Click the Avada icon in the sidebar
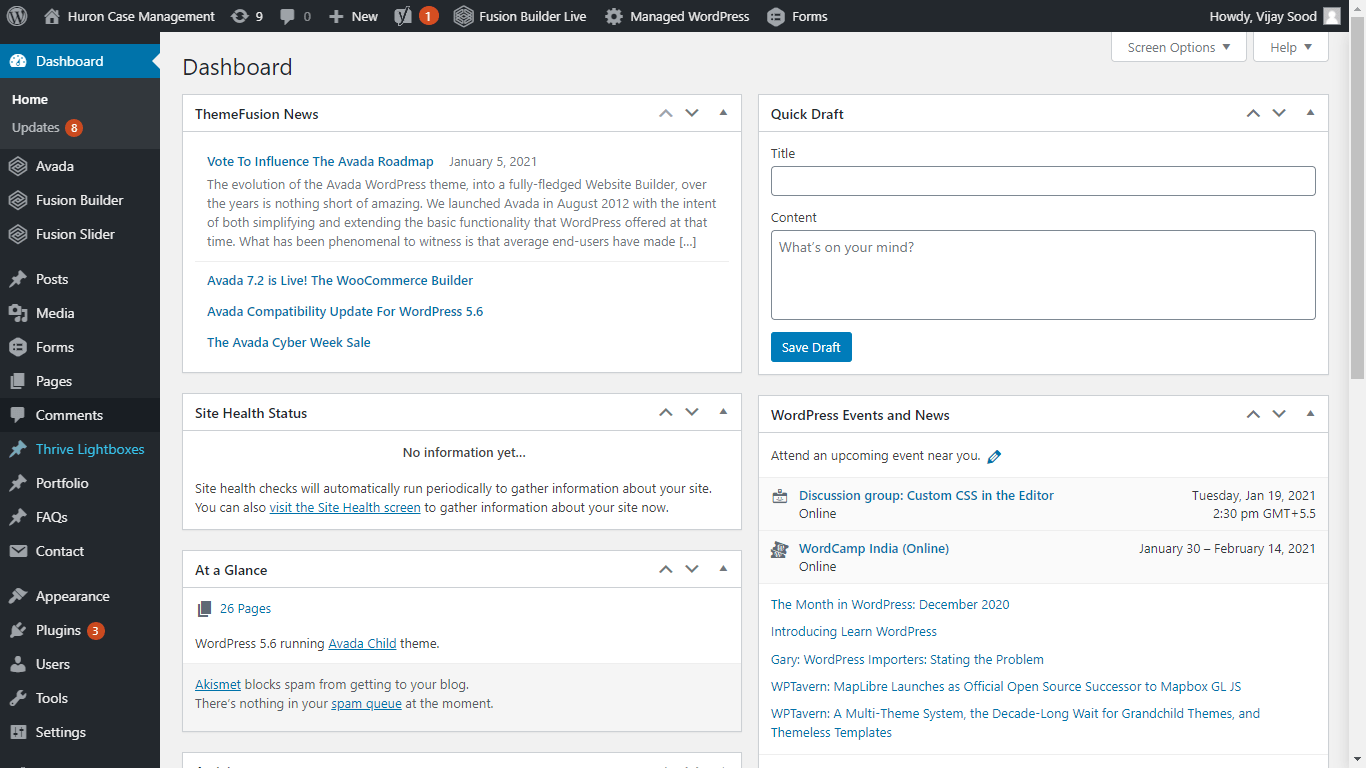This screenshot has height=768, width=1366. tap(18, 166)
